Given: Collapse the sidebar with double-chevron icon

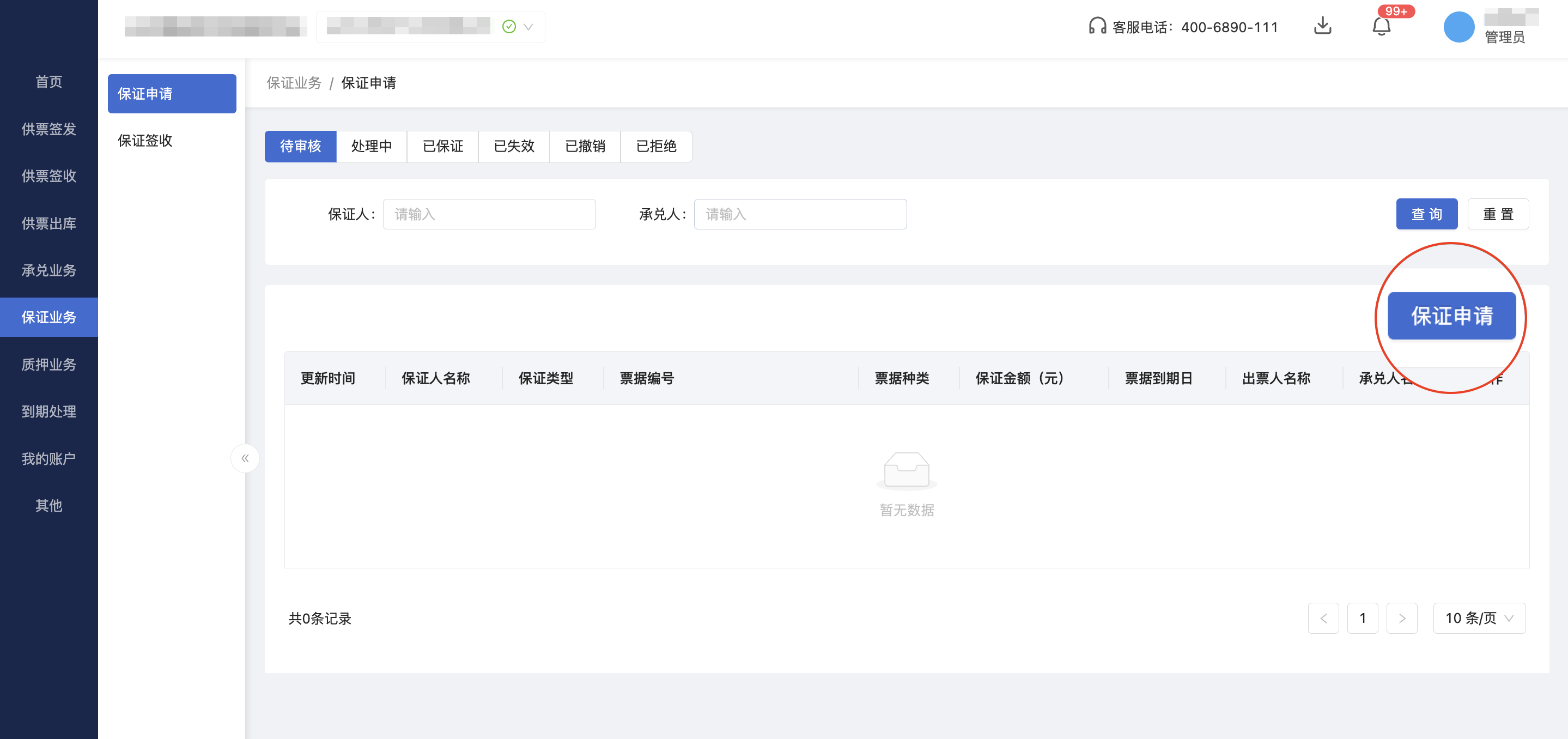Looking at the screenshot, I should coord(245,458).
